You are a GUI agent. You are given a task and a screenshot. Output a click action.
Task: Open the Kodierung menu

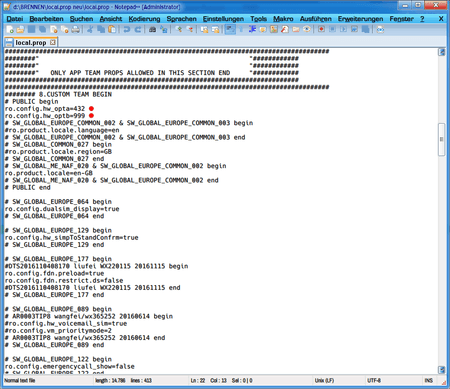pos(144,19)
